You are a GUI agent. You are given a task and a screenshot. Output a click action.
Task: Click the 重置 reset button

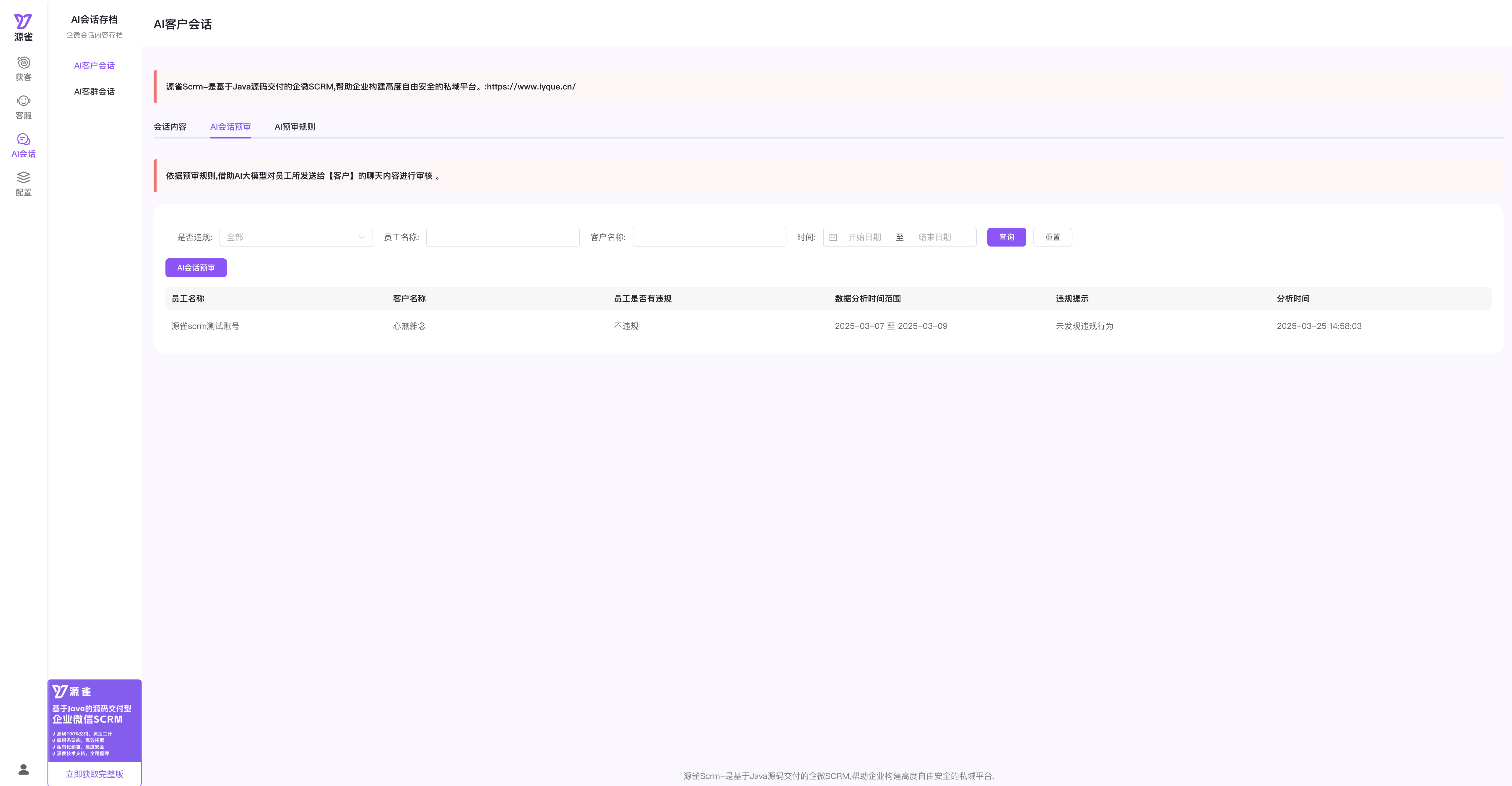[x=1052, y=237]
